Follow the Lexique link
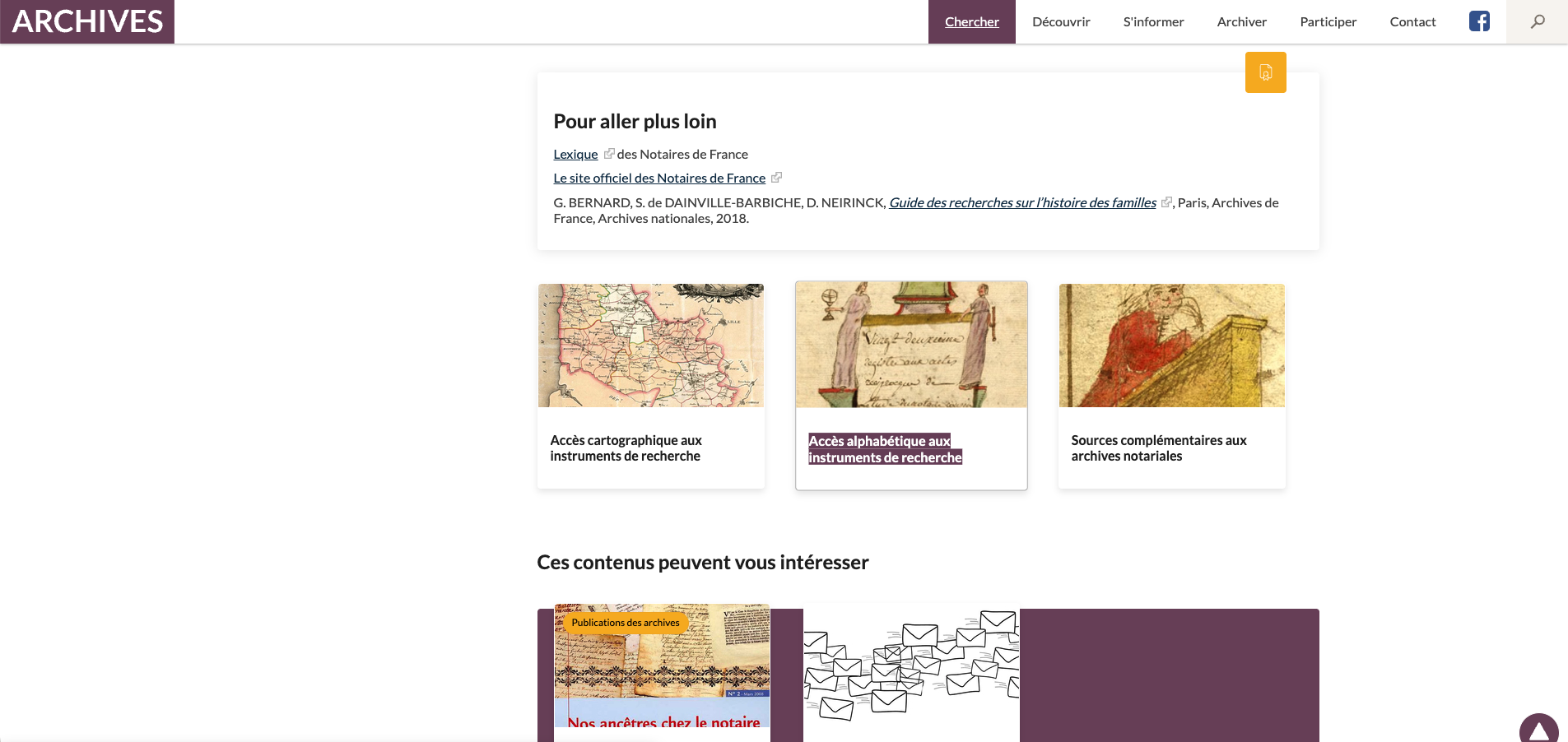The width and height of the screenshot is (1568, 742). tap(575, 154)
